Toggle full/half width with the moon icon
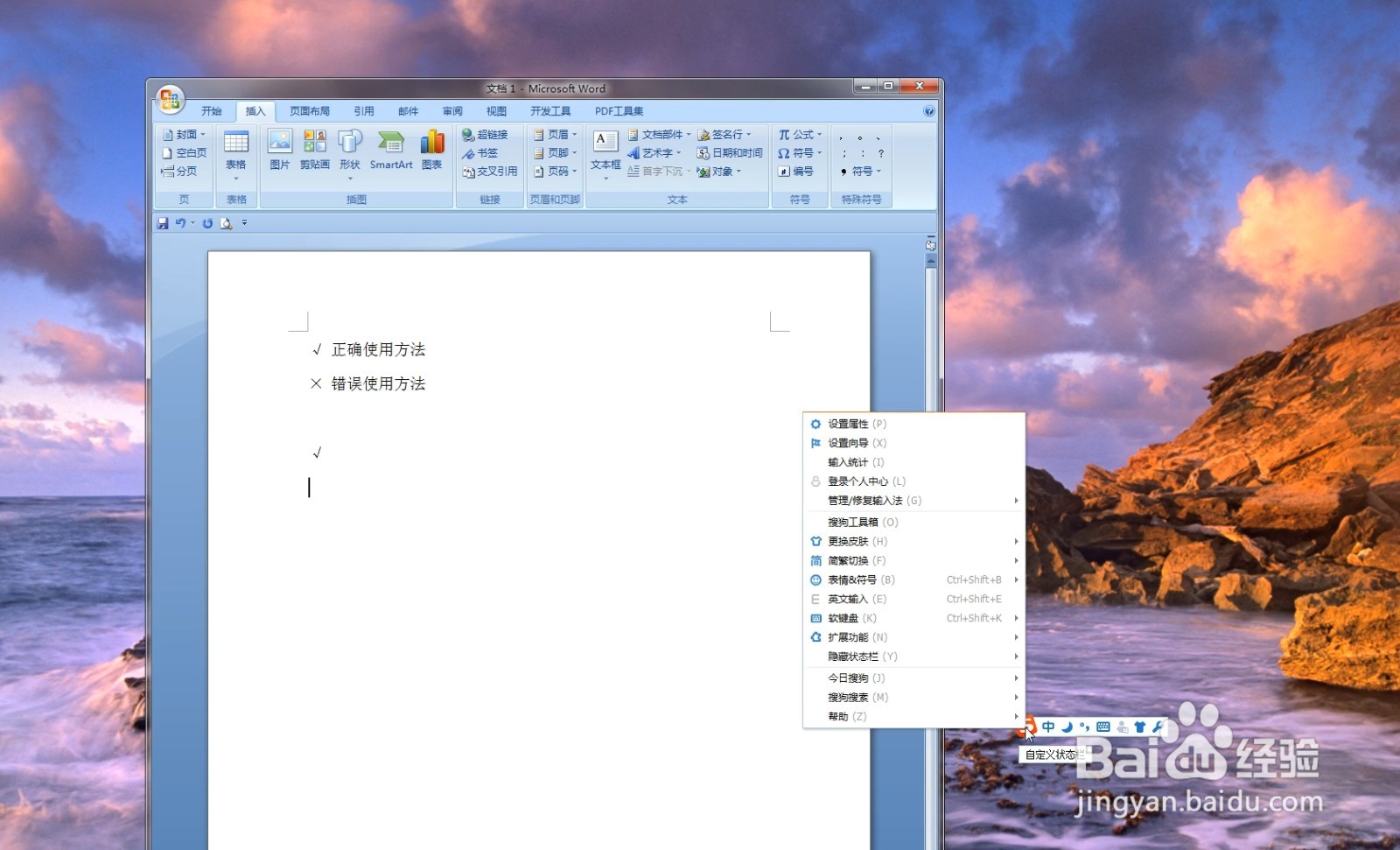This screenshot has height=850, width=1400. (1067, 727)
